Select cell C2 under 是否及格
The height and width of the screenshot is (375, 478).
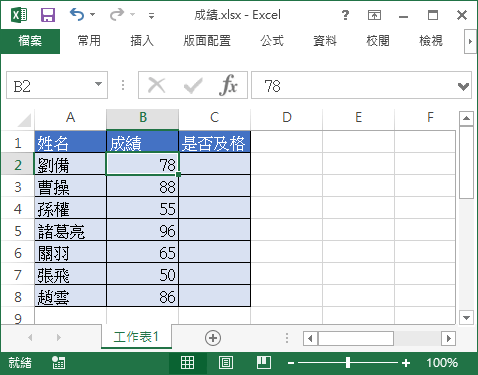click(x=214, y=164)
